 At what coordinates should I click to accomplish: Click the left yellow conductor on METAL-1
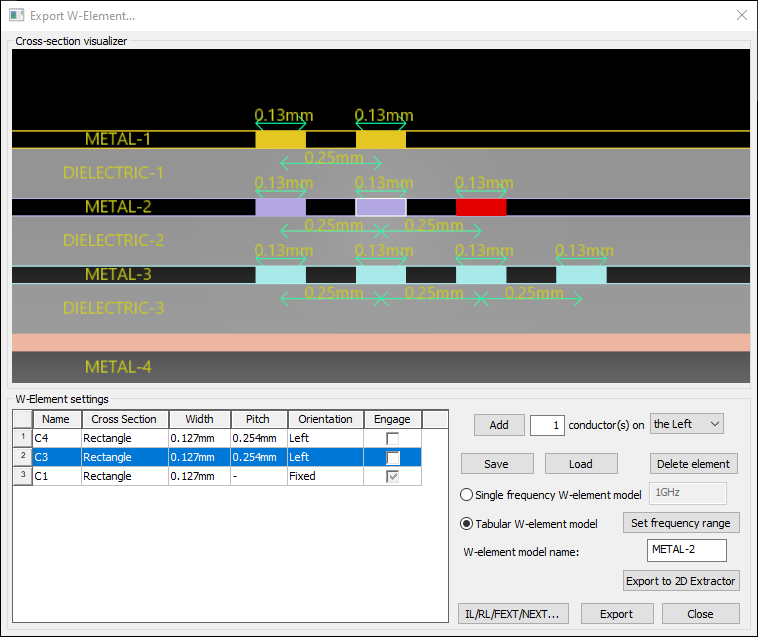280,139
